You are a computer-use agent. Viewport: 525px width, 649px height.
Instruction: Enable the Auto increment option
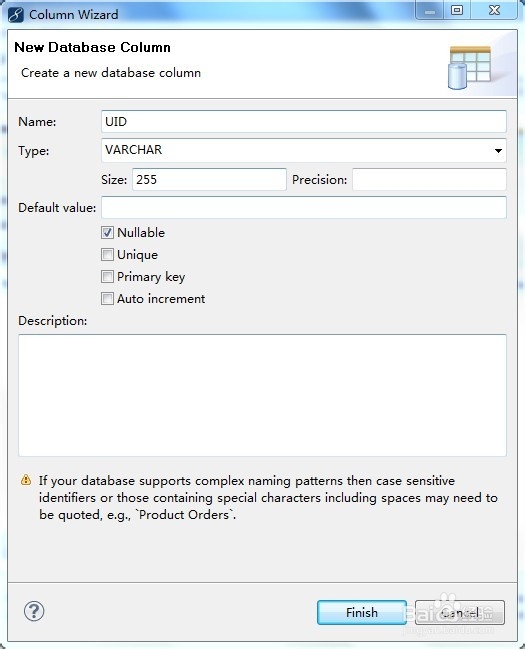pyautogui.click(x=107, y=298)
